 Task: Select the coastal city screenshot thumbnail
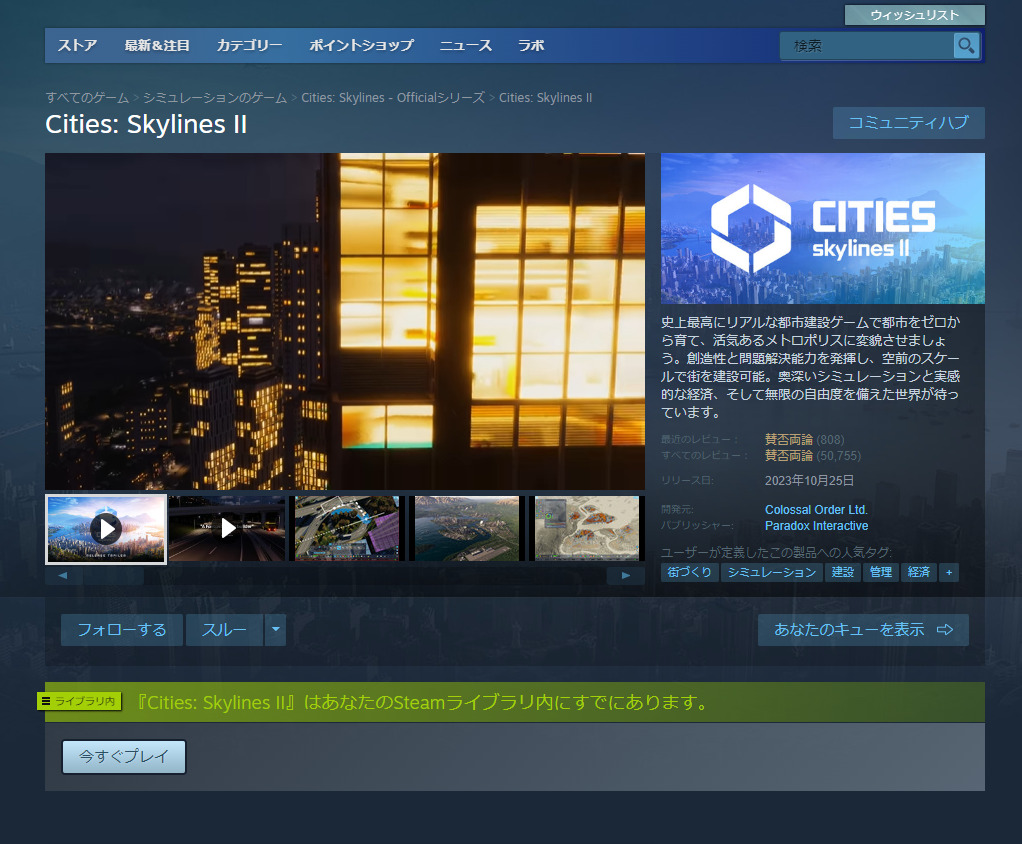click(x=467, y=528)
